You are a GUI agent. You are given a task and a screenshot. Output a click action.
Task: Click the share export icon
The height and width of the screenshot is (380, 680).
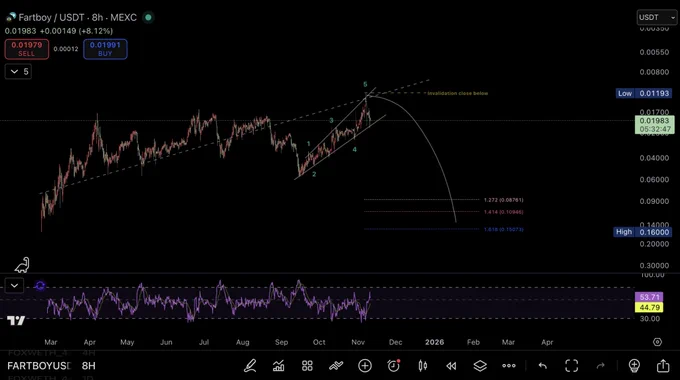pos(663,366)
